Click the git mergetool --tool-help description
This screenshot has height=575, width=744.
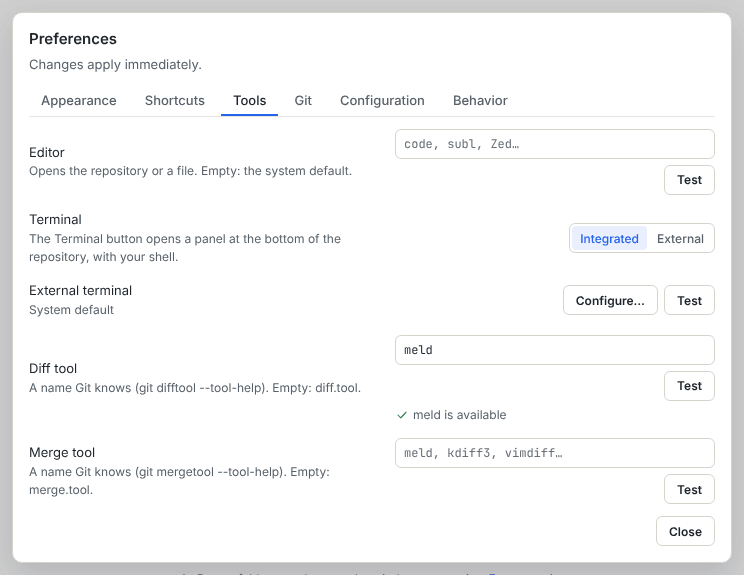(x=179, y=481)
